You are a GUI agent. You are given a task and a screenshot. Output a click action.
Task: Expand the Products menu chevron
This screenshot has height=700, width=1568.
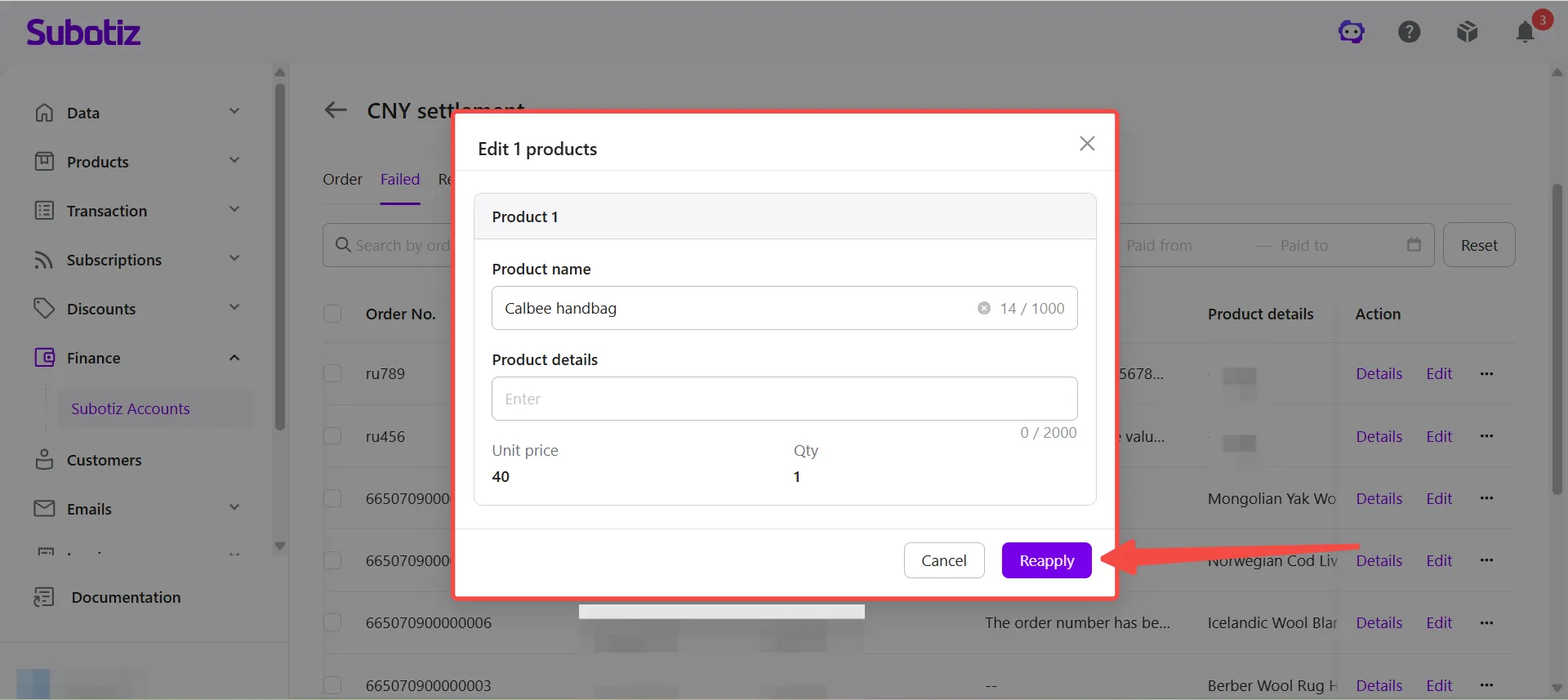coord(234,160)
